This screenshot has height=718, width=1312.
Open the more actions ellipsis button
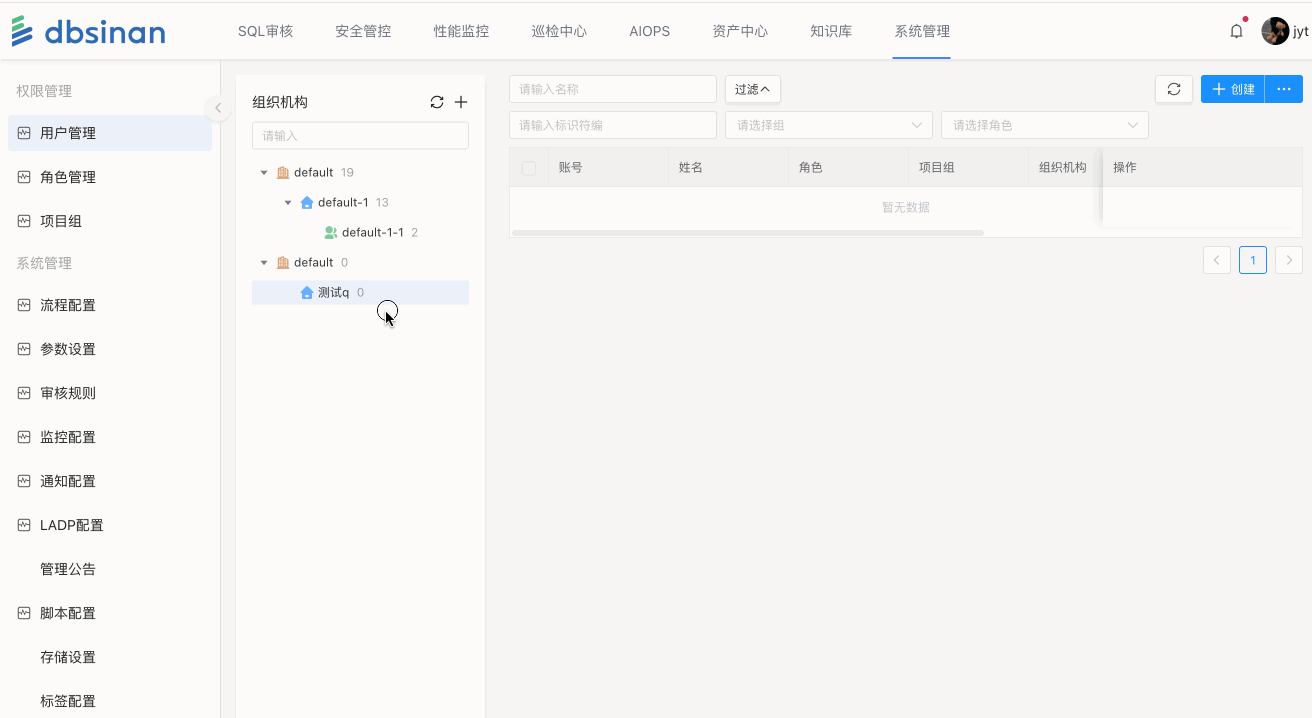[1284, 89]
